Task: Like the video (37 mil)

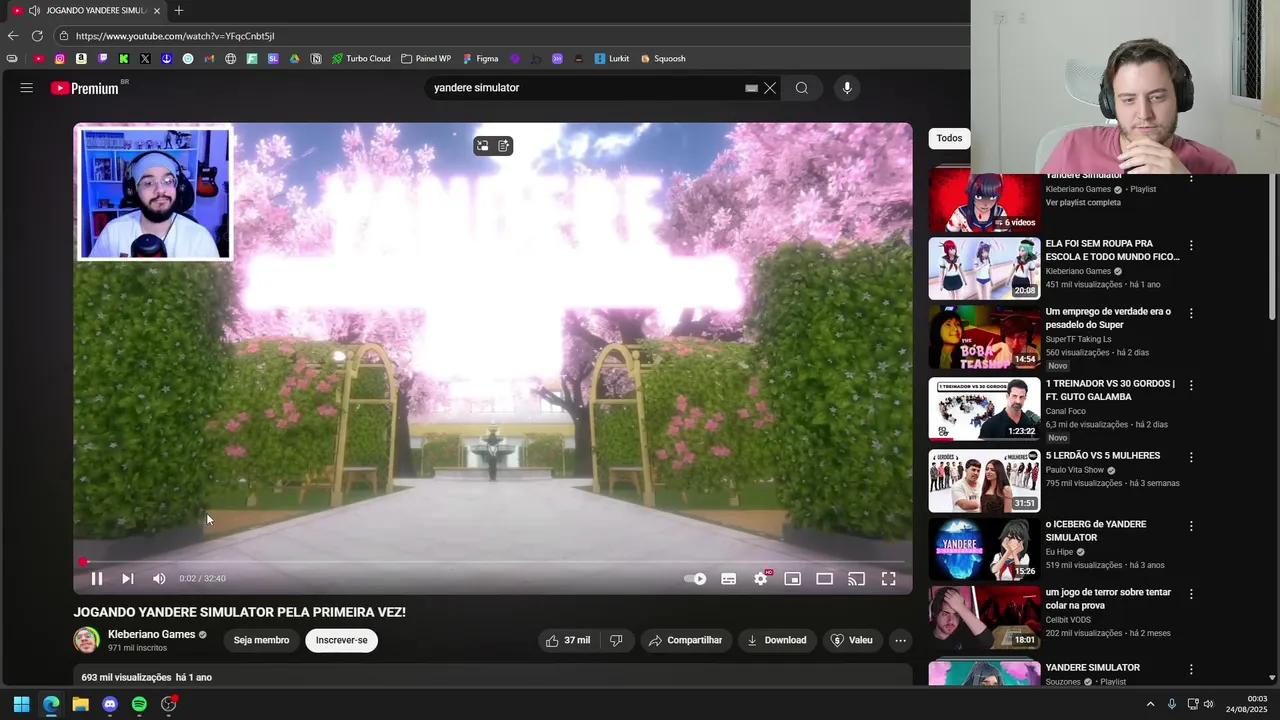Action: coord(568,640)
